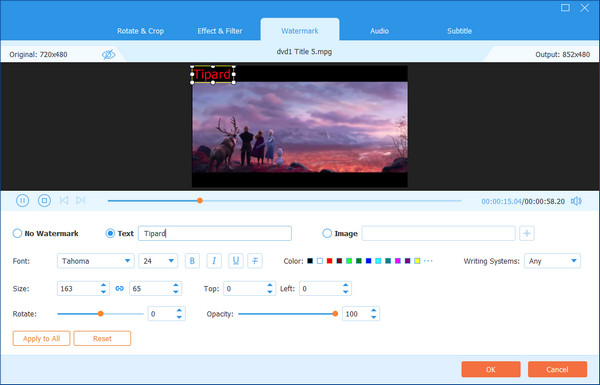600x385 pixels.
Task: Switch to the Subtitle tab
Action: tap(459, 31)
